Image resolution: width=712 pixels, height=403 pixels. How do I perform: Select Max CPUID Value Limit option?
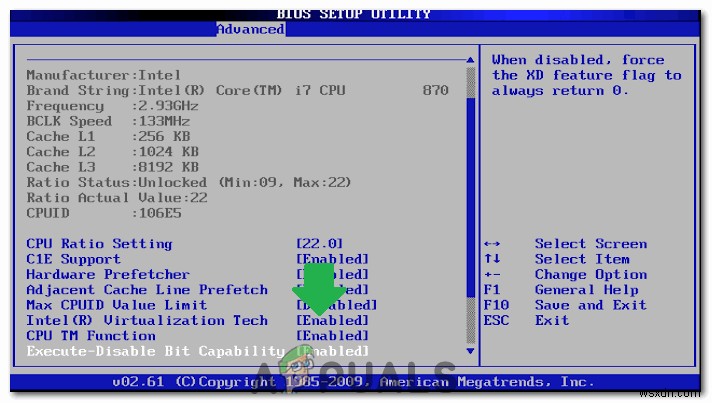(x=117, y=305)
